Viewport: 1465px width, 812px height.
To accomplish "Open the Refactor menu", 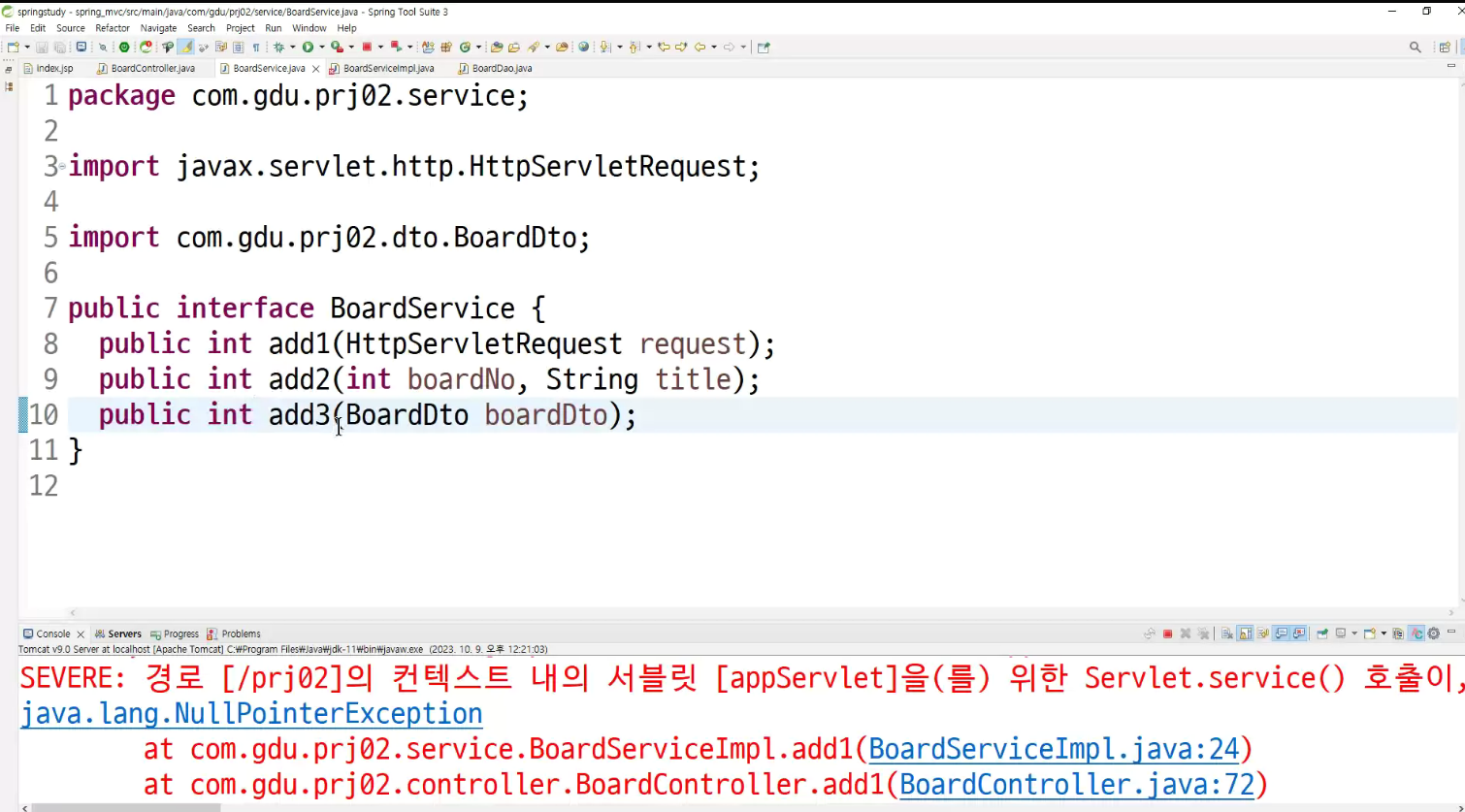I will pos(113,28).
